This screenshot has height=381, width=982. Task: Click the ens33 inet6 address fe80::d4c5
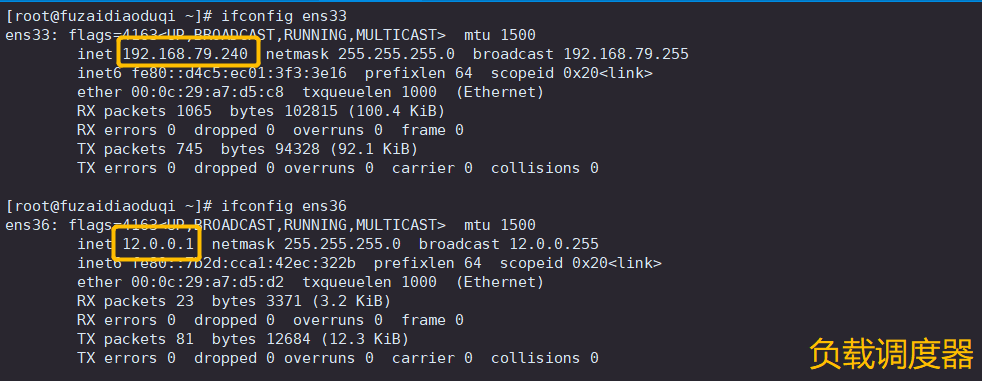[239, 73]
